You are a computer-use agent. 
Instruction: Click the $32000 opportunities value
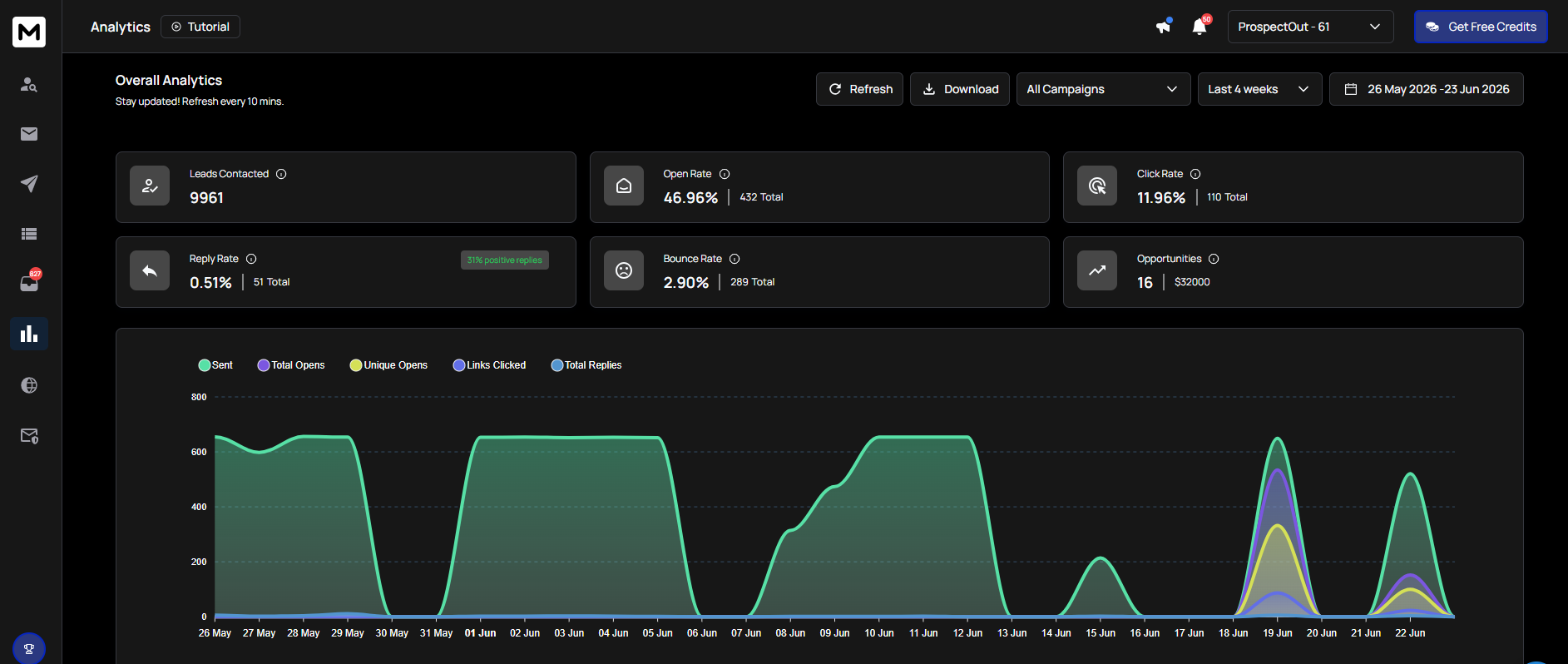point(1192,282)
